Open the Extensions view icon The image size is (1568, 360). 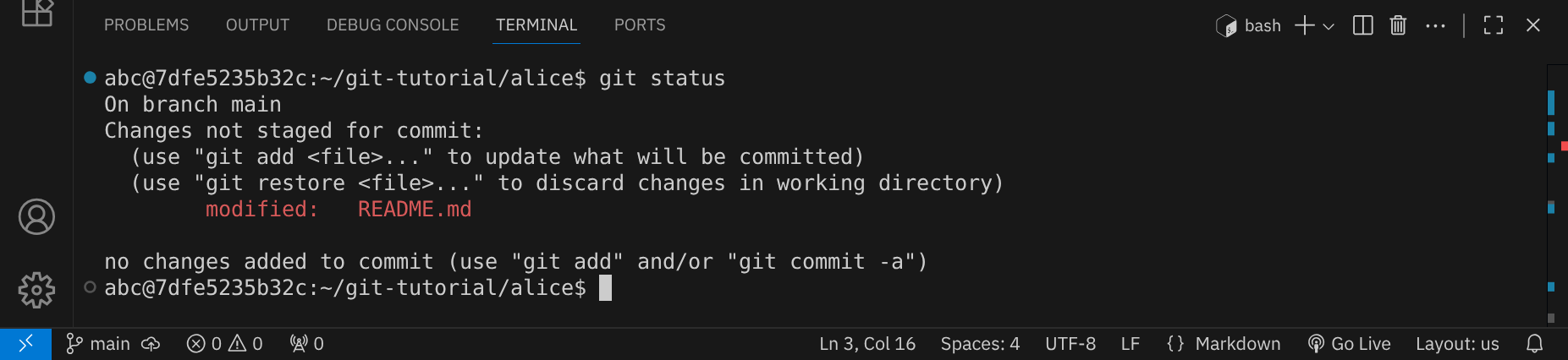coord(36,12)
